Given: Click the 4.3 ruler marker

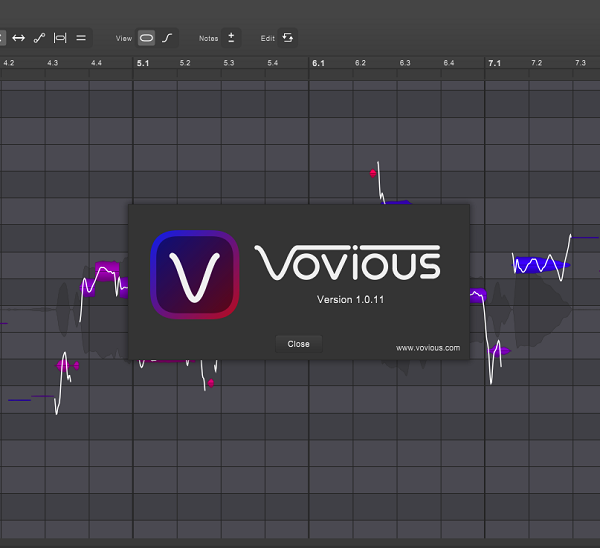Looking at the screenshot, I should point(52,63).
